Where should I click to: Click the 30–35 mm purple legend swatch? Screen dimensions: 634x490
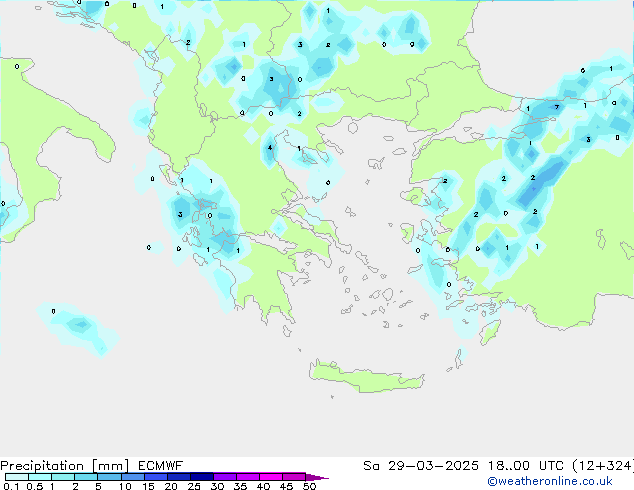click(225, 477)
